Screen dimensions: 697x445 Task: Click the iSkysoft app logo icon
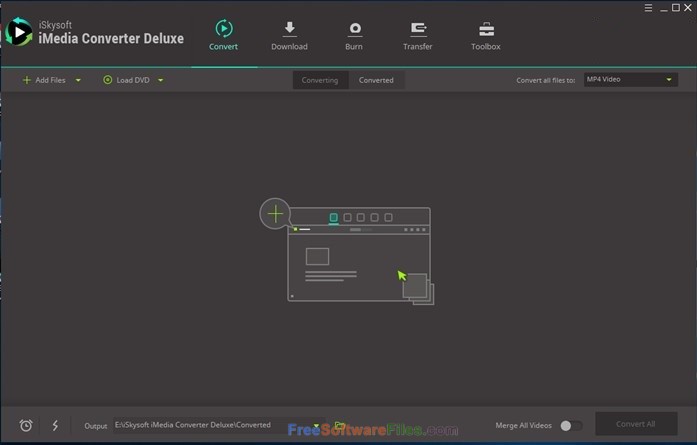18,32
